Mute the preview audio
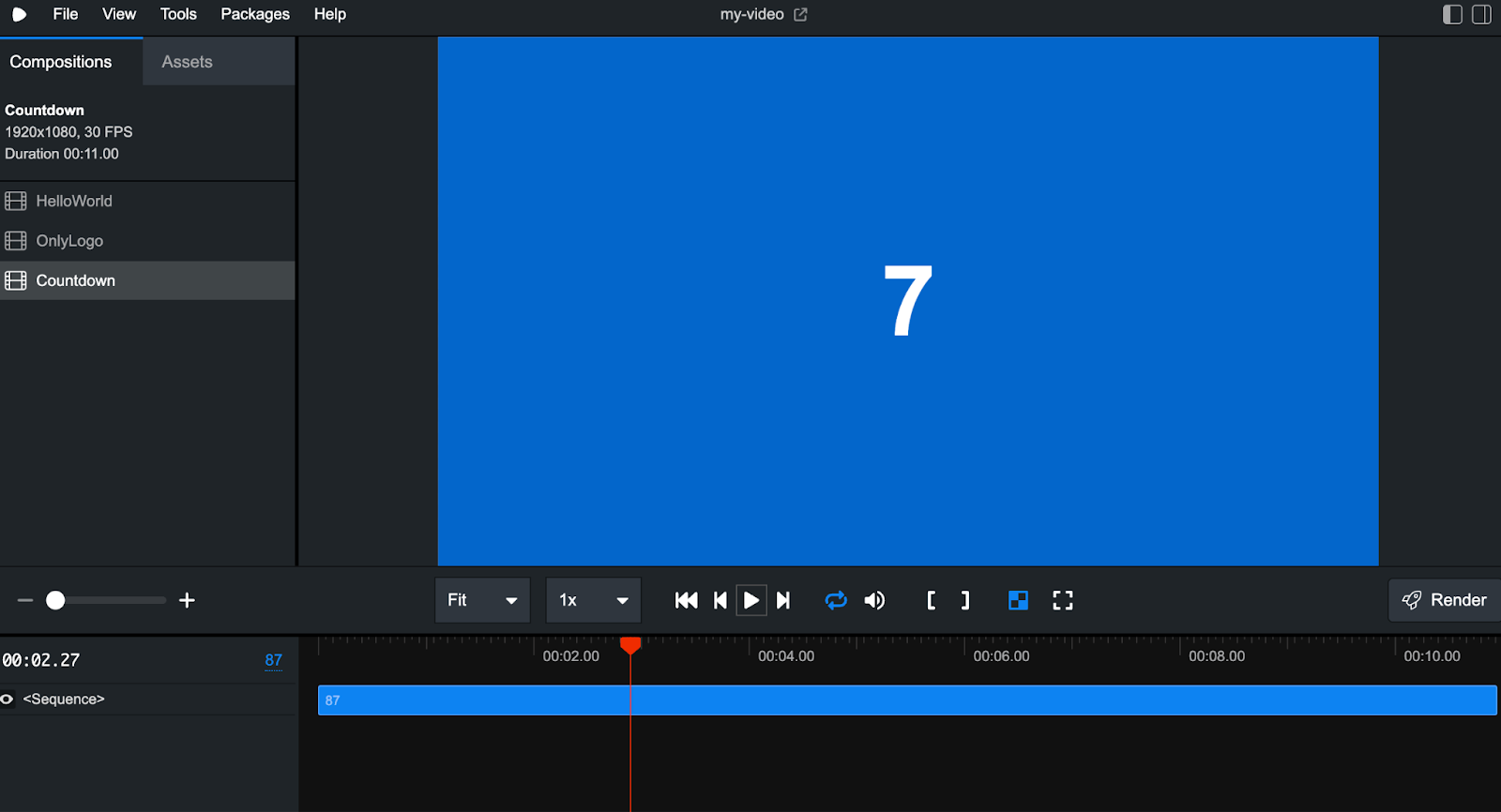 tap(874, 600)
